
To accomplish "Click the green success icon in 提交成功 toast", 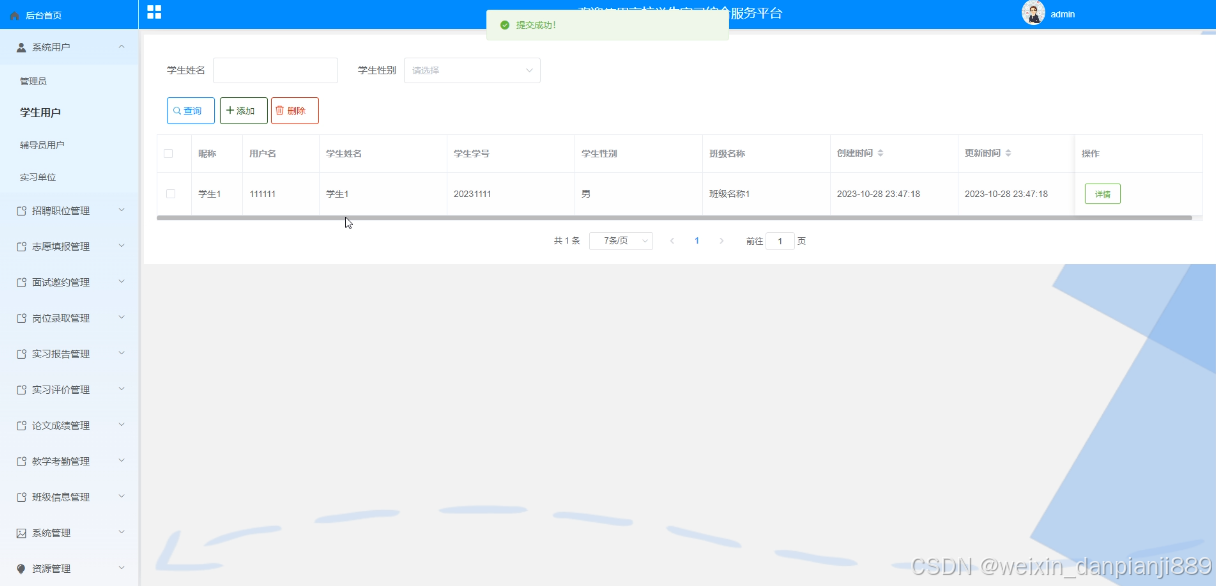I will tap(505, 25).
